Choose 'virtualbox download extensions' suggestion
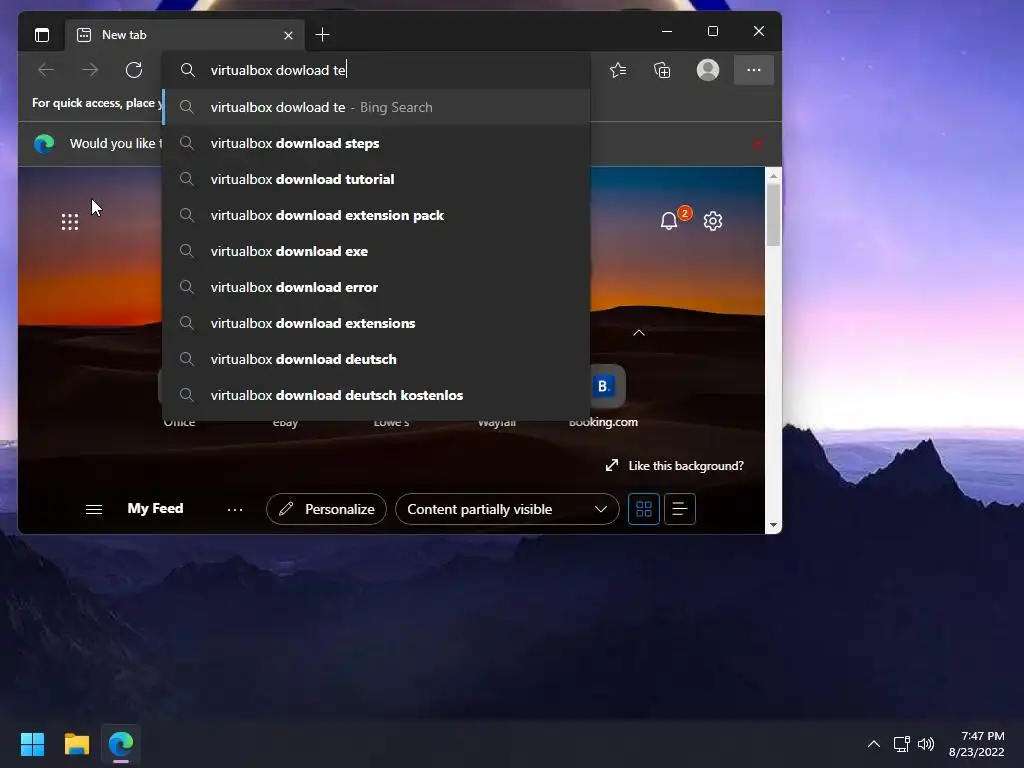This screenshot has height=768, width=1024. (376, 323)
